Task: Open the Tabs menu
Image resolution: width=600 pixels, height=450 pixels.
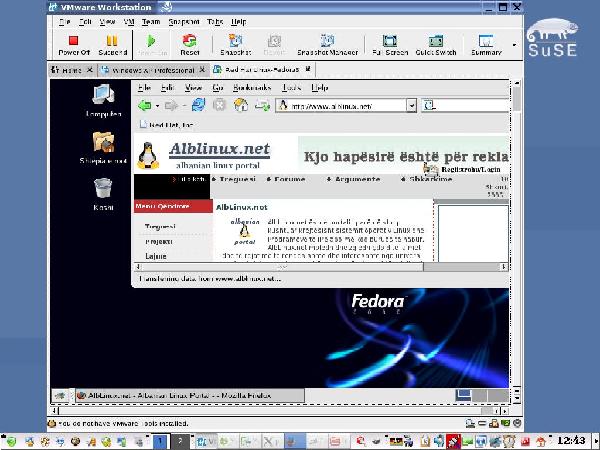Action: 215,22
